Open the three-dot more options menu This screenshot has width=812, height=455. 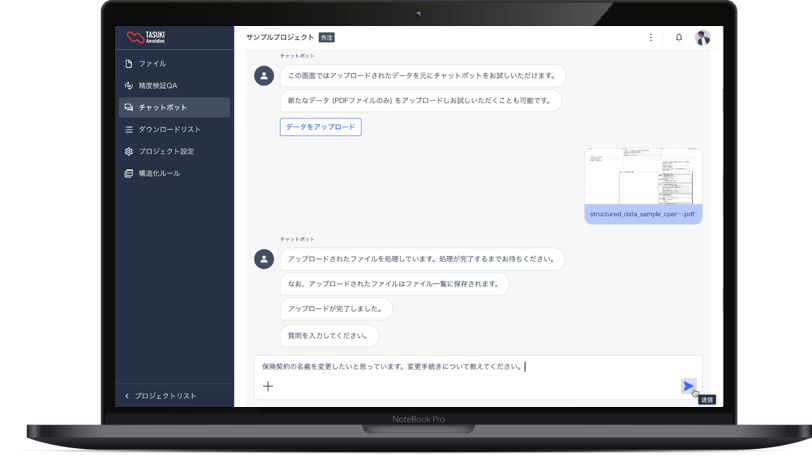click(x=650, y=37)
